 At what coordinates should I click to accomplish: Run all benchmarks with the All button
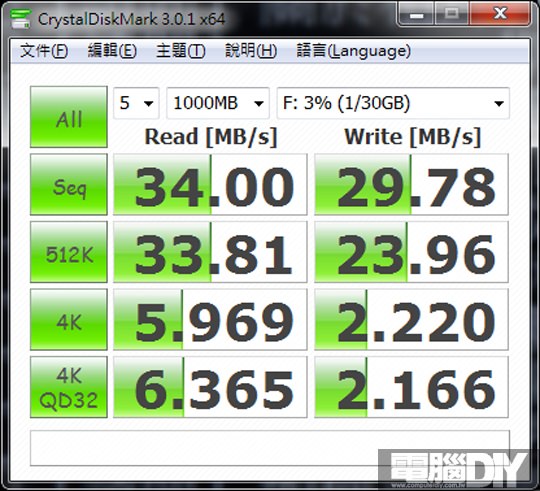pos(69,117)
